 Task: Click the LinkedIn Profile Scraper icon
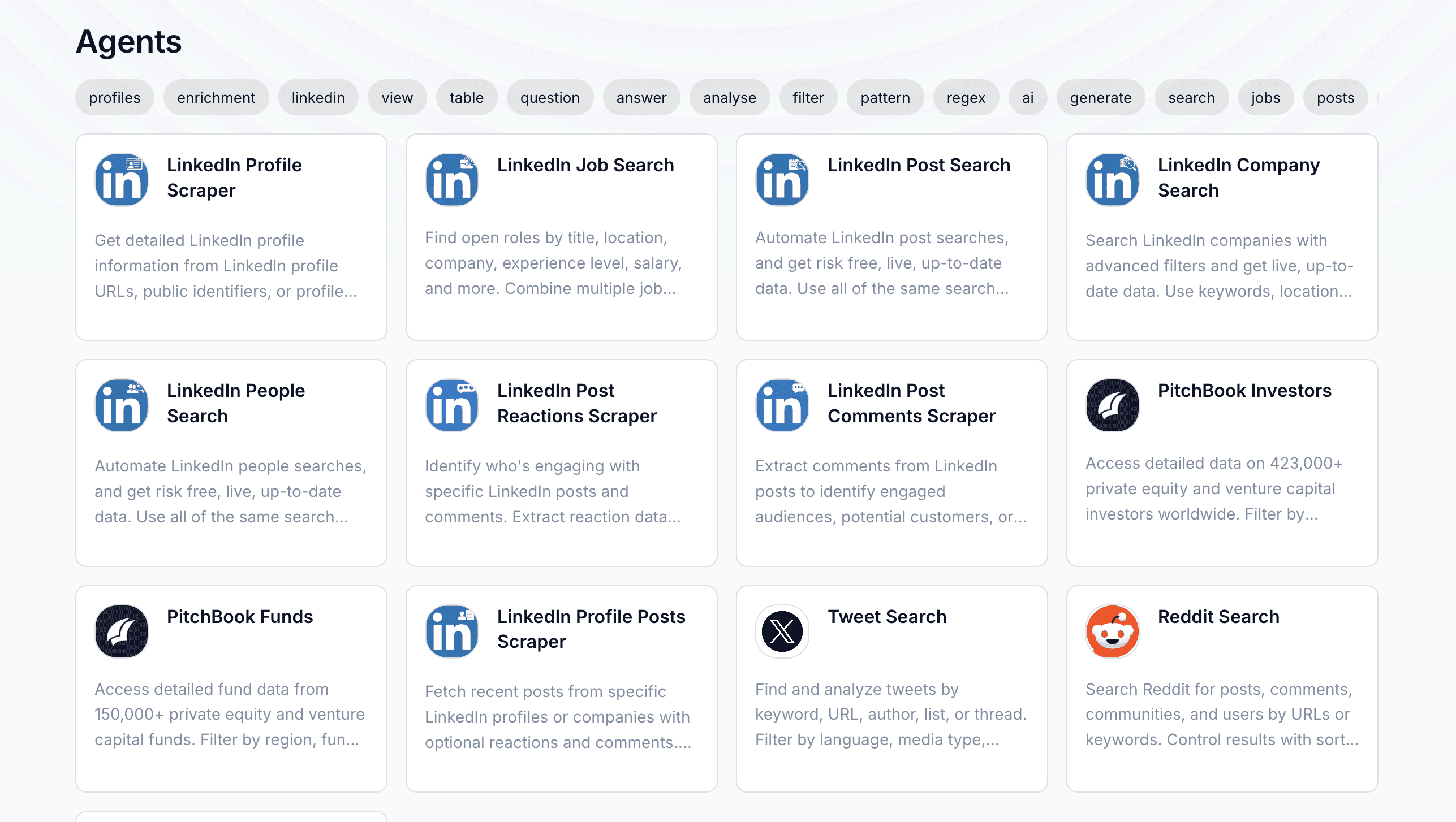pos(122,180)
